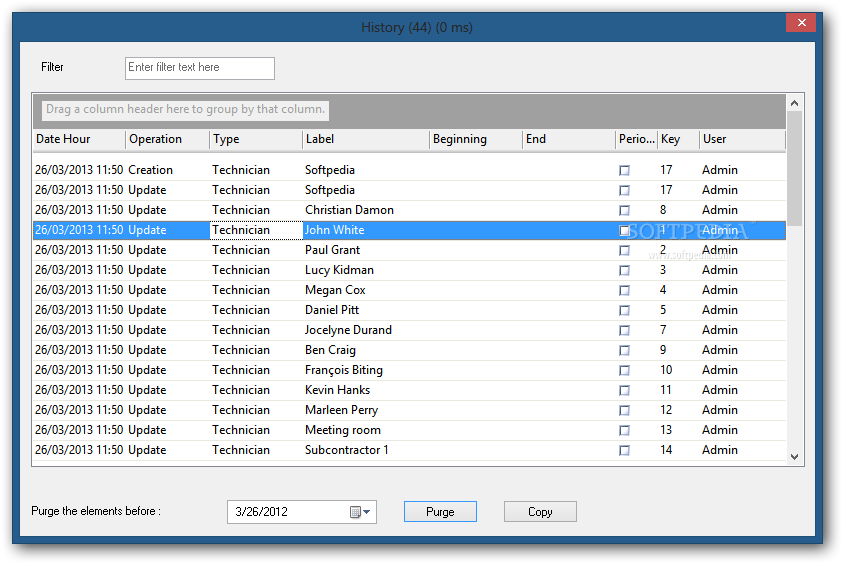This screenshot has width=843, height=564.
Task: Toggle Perio checkbox in John White row
Action: tap(624, 231)
